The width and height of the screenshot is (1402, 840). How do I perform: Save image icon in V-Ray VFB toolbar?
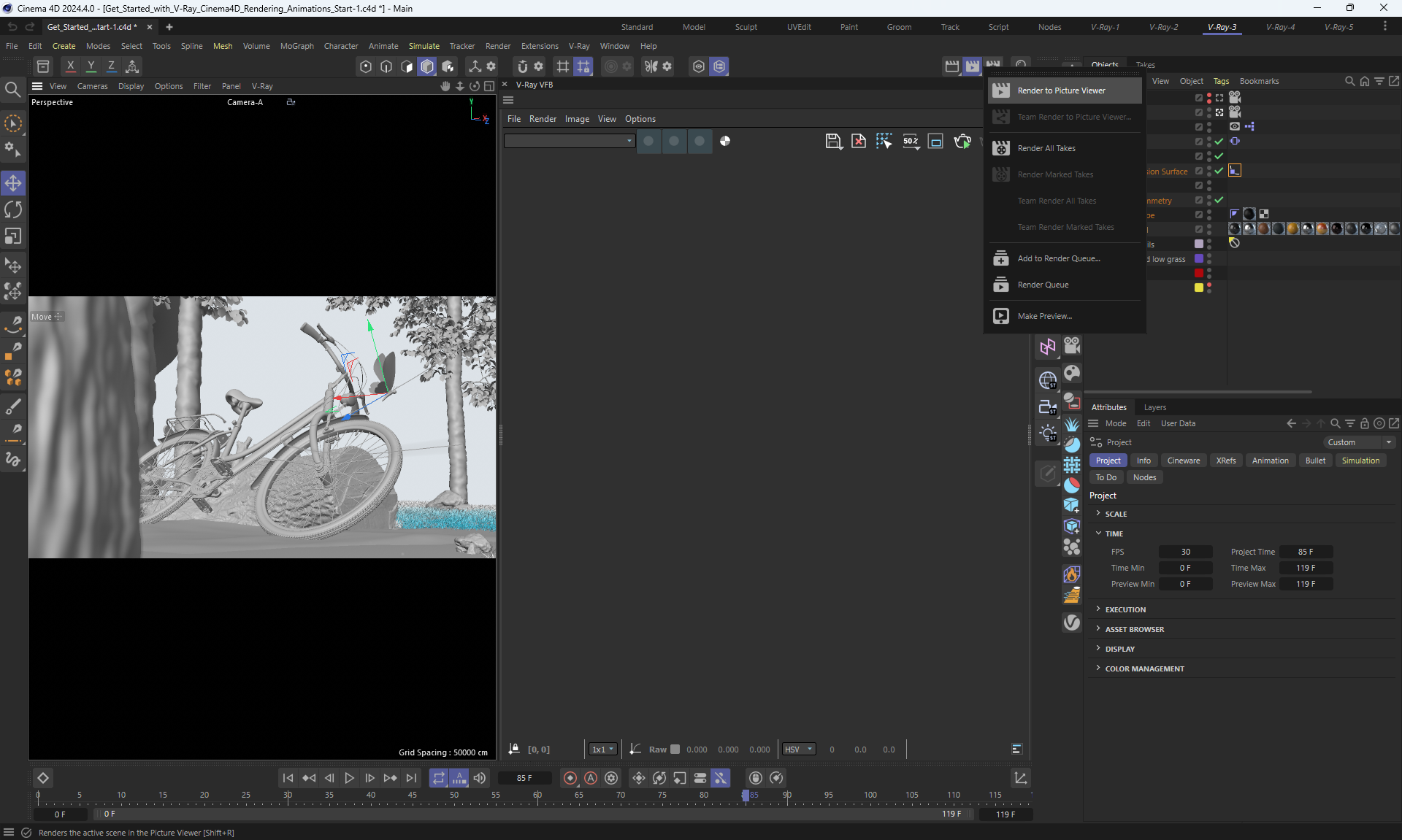click(833, 141)
